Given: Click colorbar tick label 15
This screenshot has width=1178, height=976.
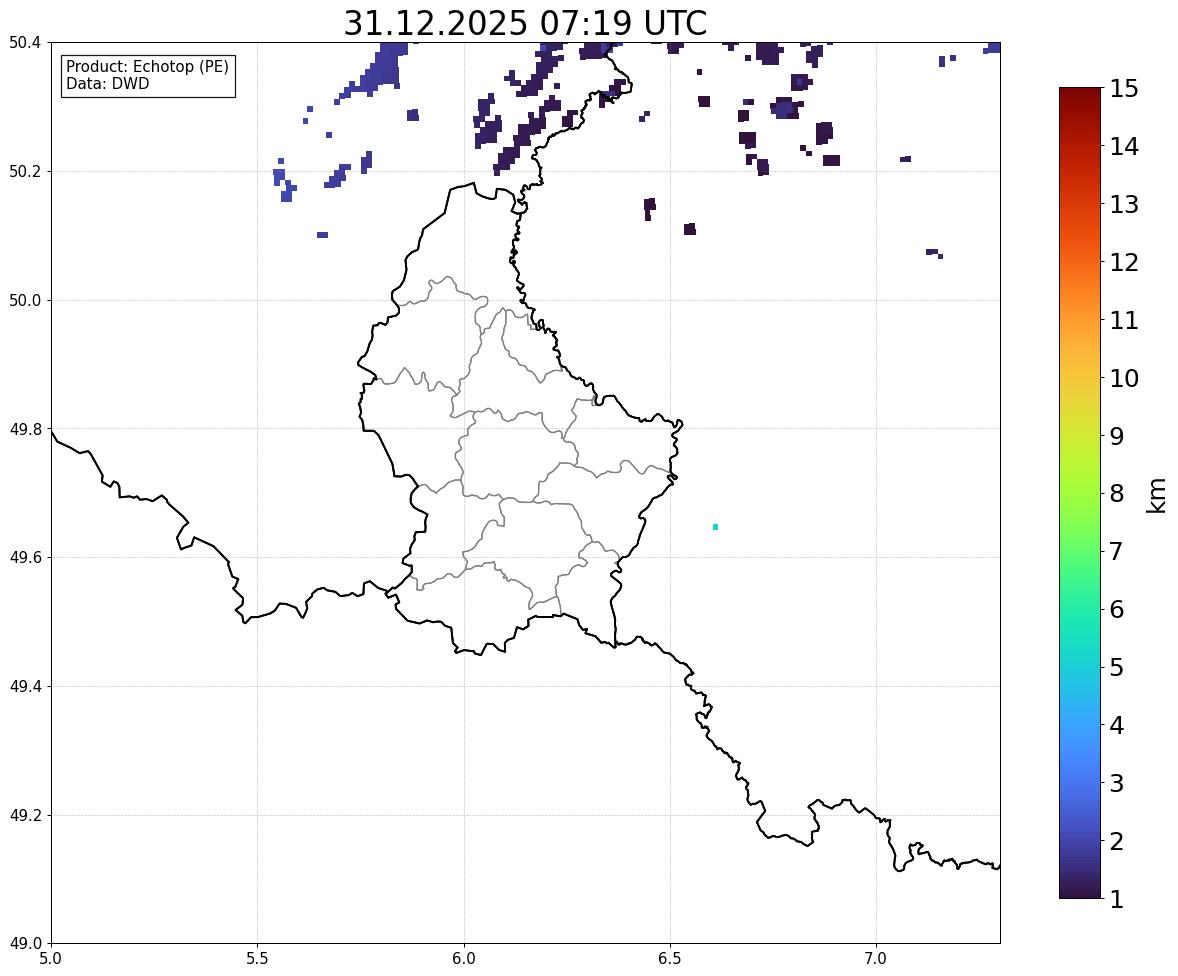Looking at the screenshot, I should click(1124, 89).
